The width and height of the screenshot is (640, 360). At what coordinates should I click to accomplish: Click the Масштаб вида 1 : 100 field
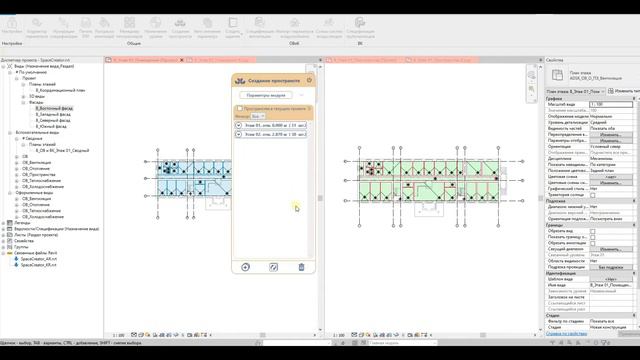pyautogui.click(x=611, y=105)
